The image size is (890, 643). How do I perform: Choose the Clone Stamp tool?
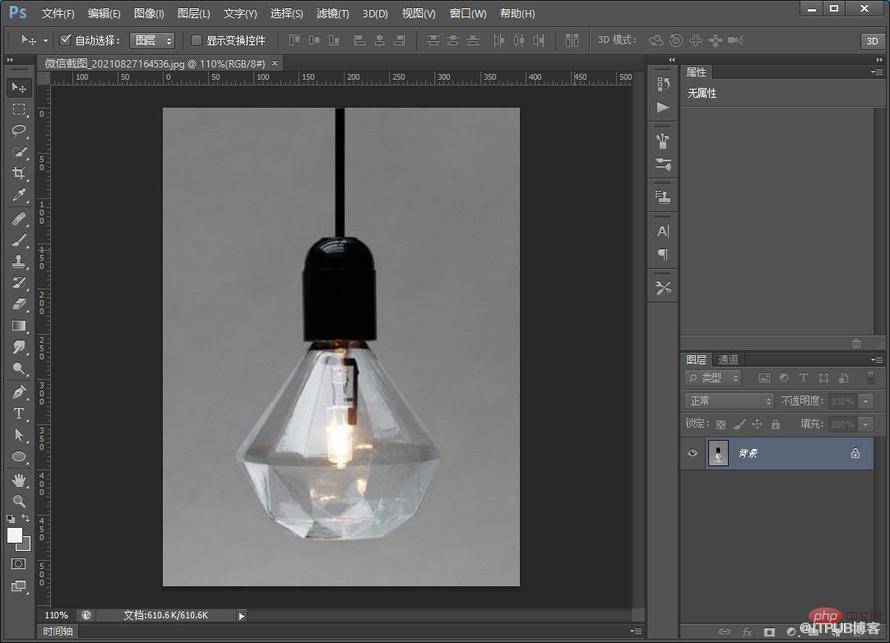coord(19,262)
